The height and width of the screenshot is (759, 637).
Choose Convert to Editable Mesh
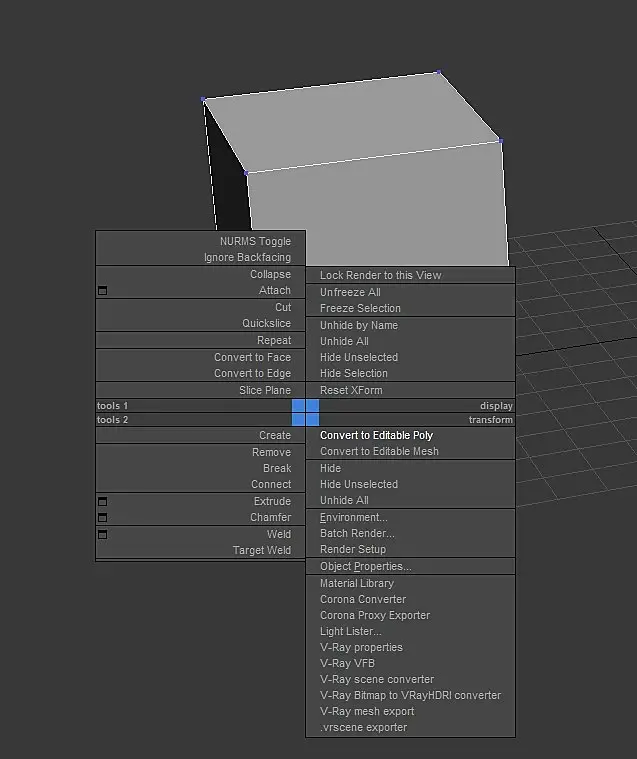coord(379,451)
